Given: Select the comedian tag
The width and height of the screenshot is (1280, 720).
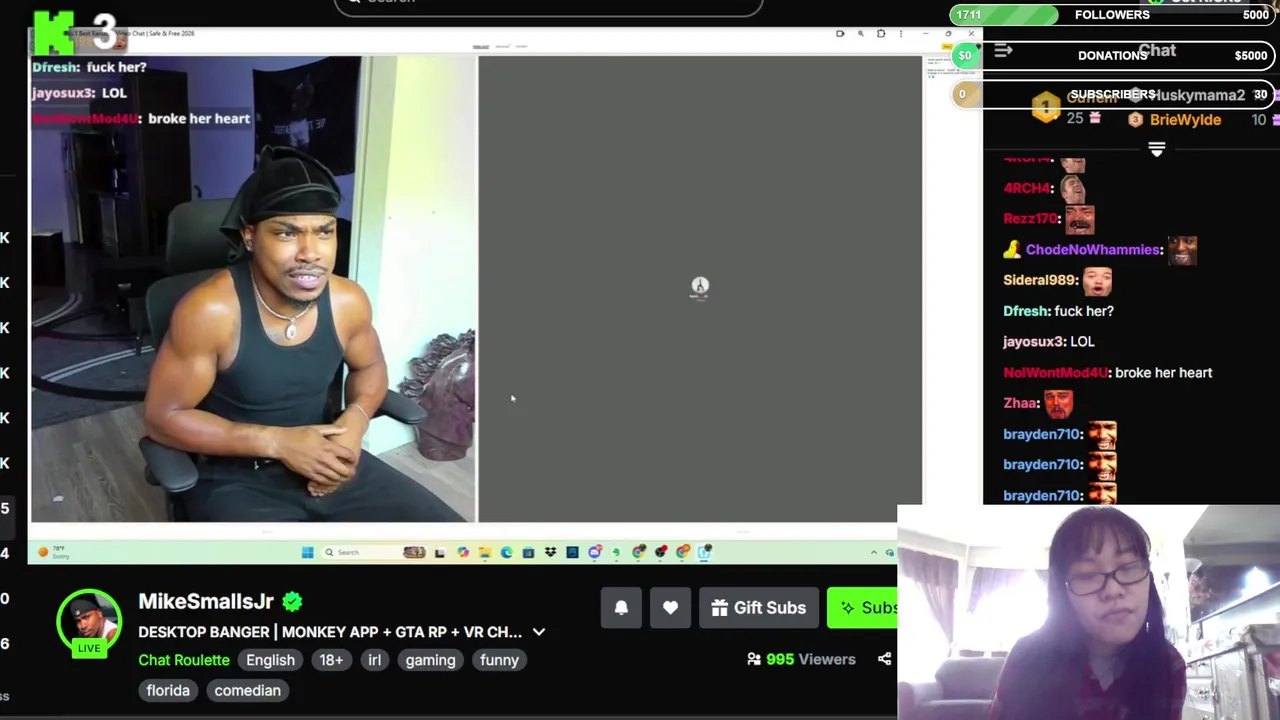Looking at the screenshot, I should coord(247,691).
